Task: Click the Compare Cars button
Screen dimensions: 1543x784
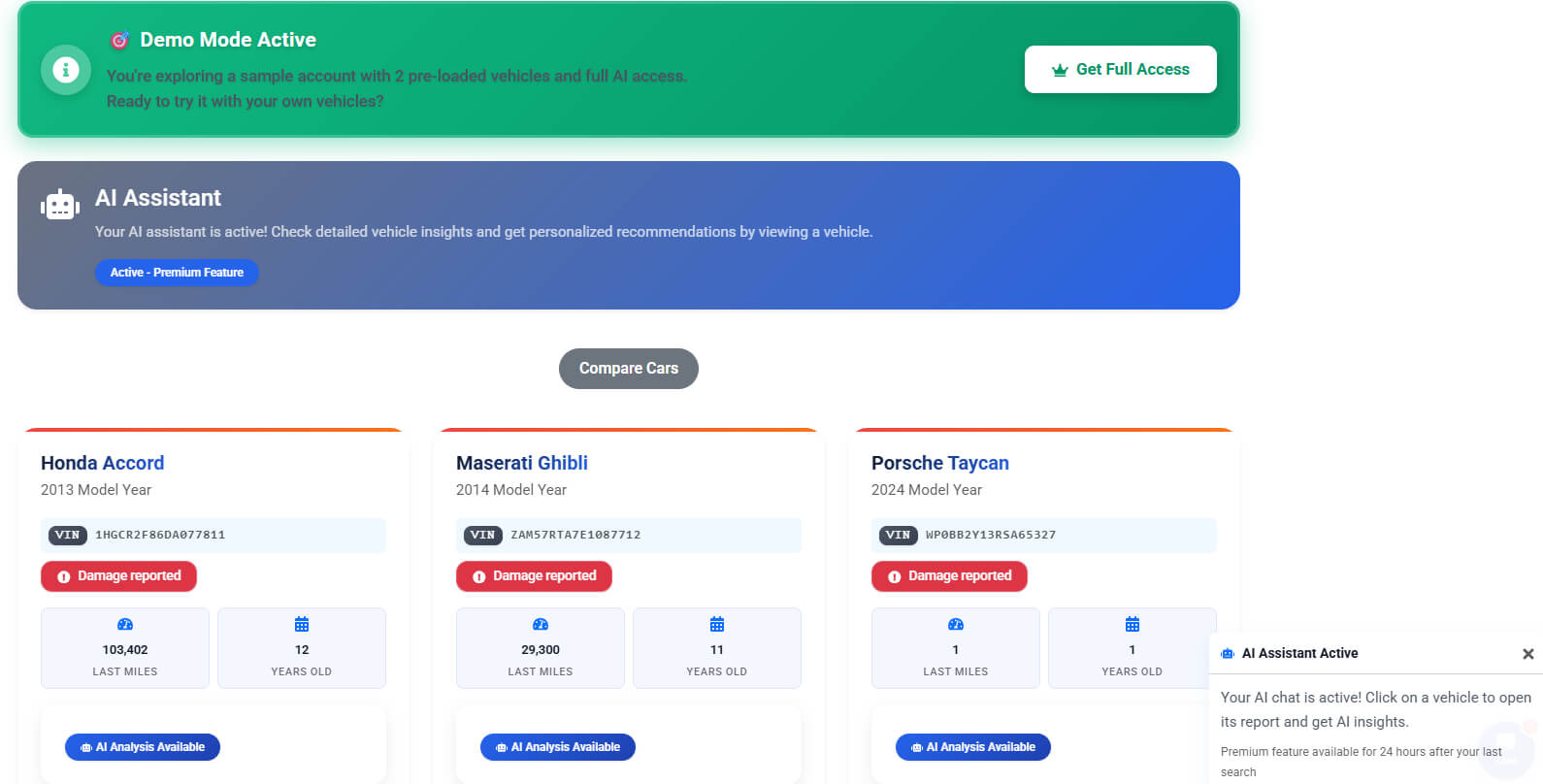Action: tap(629, 369)
